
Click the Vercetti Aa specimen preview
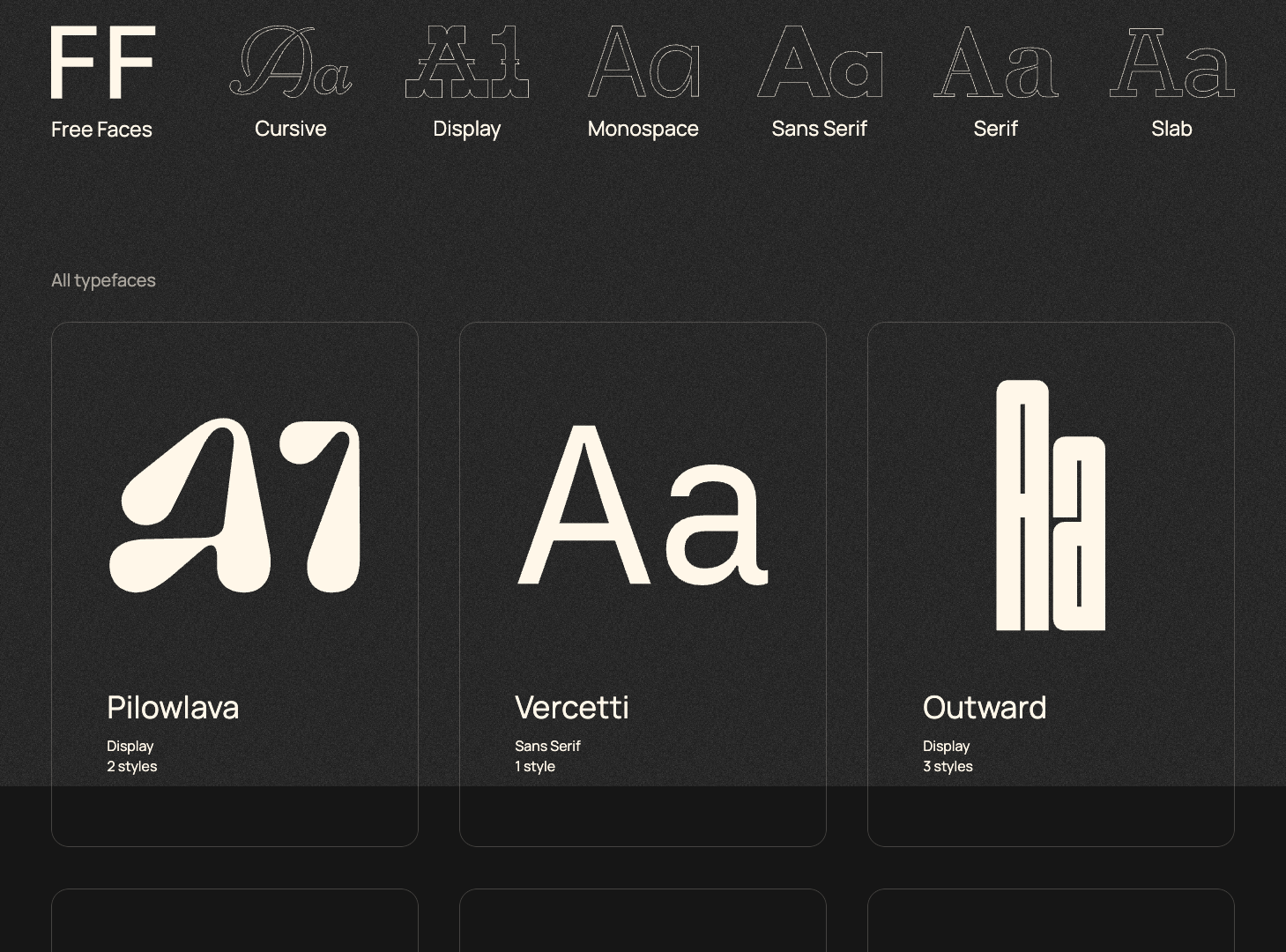(643, 506)
